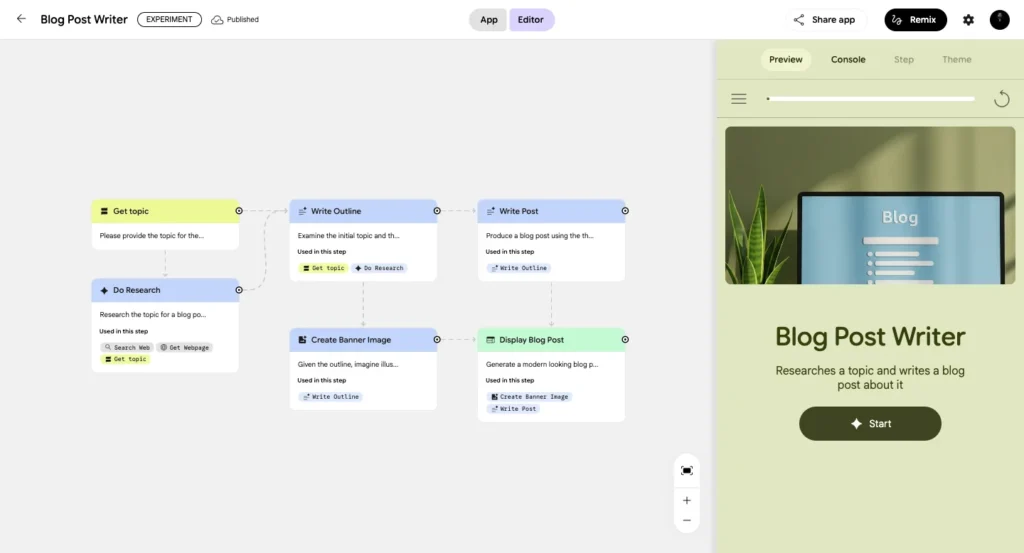Image resolution: width=1024 pixels, height=553 pixels.
Task: Restart the preview with the refresh icon
Action: click(1002, 99)
